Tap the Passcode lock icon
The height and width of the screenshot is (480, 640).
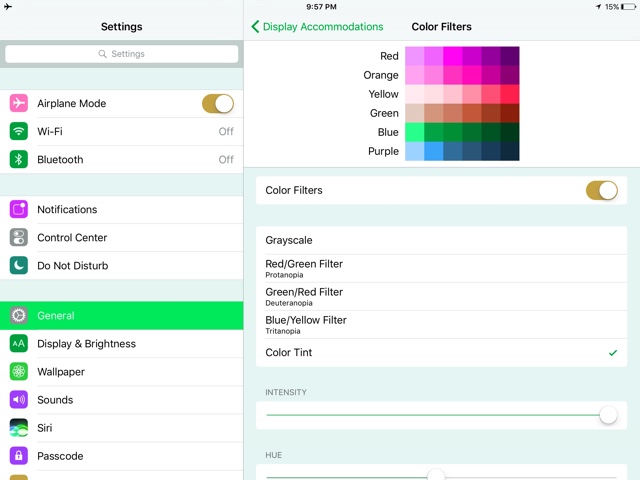pos(19,456)
